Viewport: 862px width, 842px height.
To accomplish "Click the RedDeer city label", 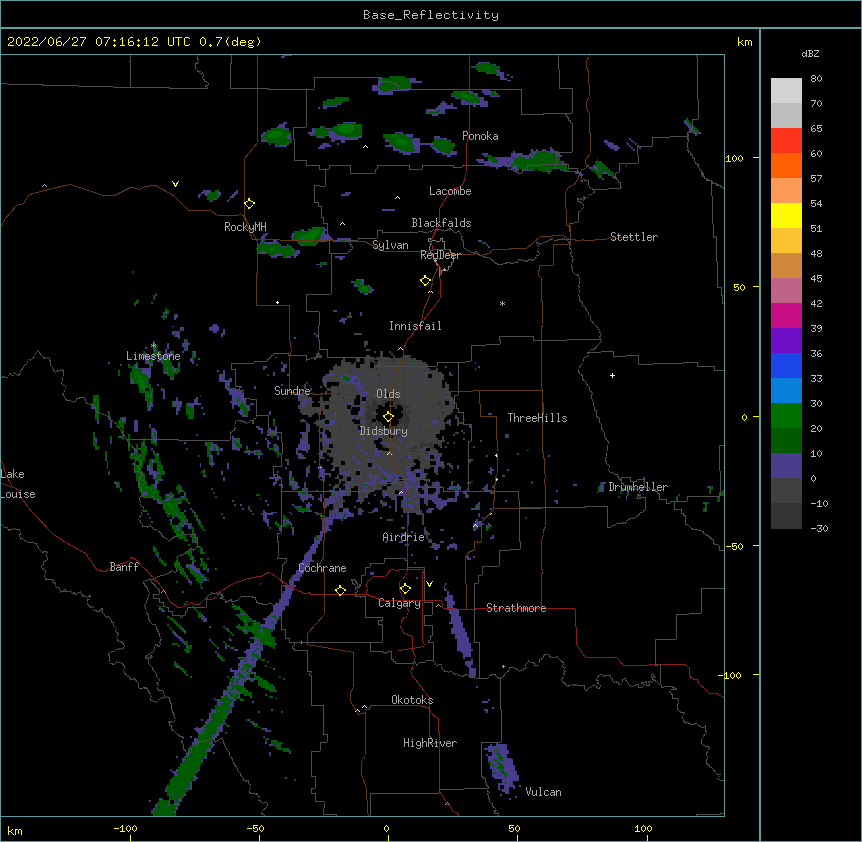I will point(440,255).
